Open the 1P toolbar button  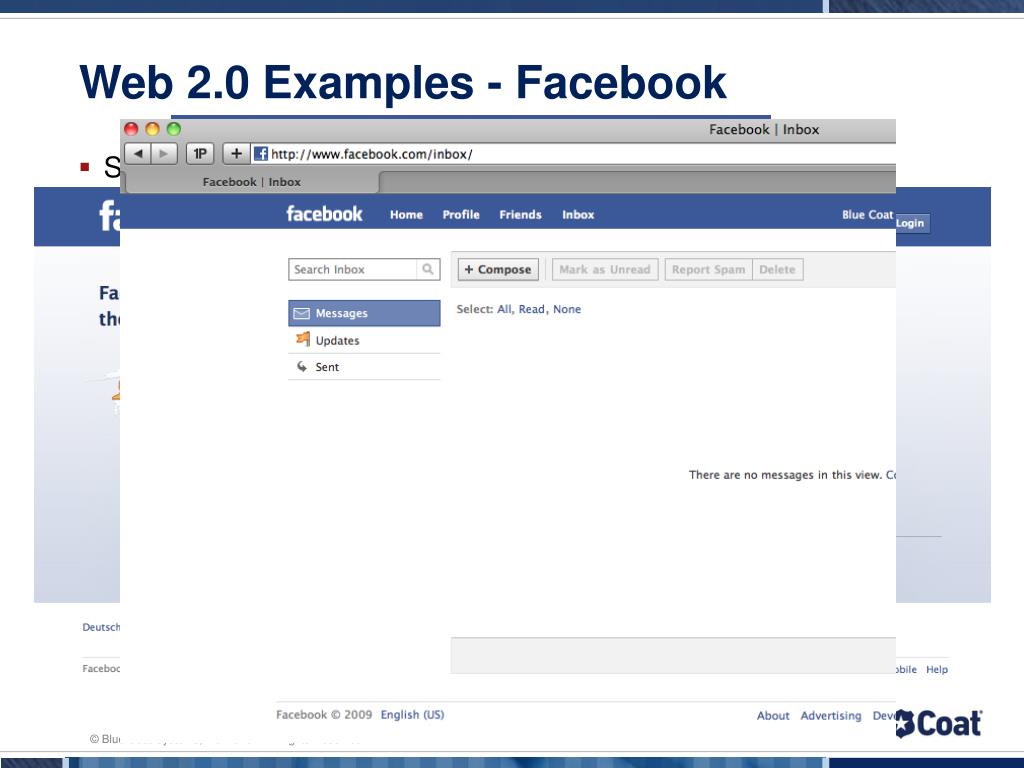pos(200,154)
